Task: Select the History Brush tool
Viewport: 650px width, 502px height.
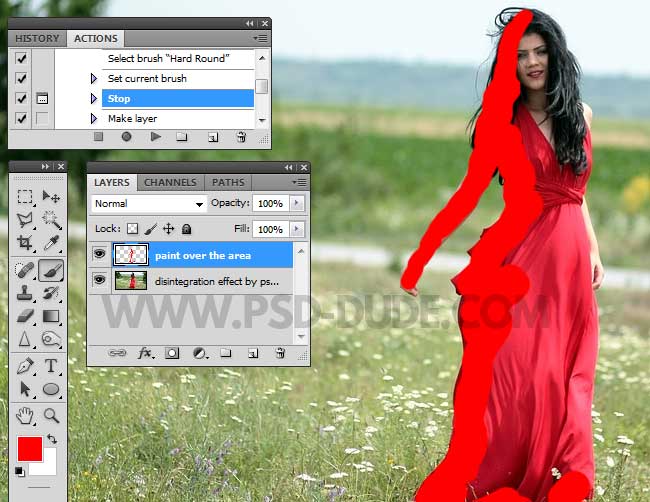Action: tap(51, 293)
